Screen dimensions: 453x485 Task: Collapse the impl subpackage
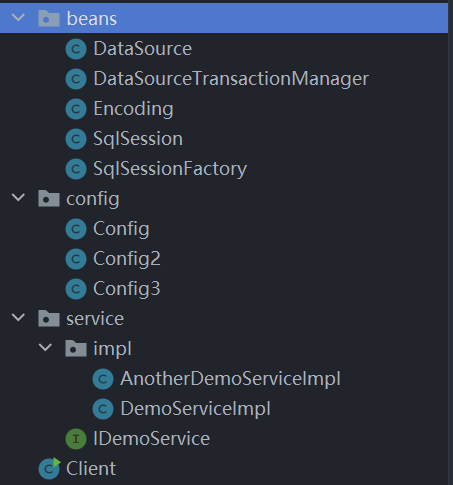(x=45, y=347)
